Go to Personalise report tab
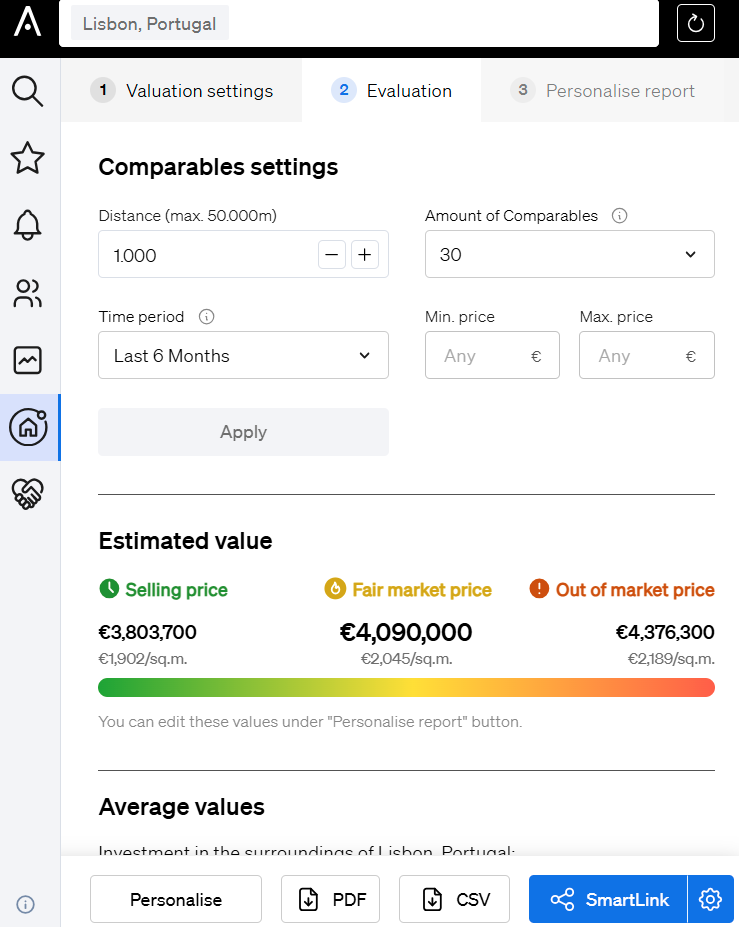739x927 pixels. (603, 91)
